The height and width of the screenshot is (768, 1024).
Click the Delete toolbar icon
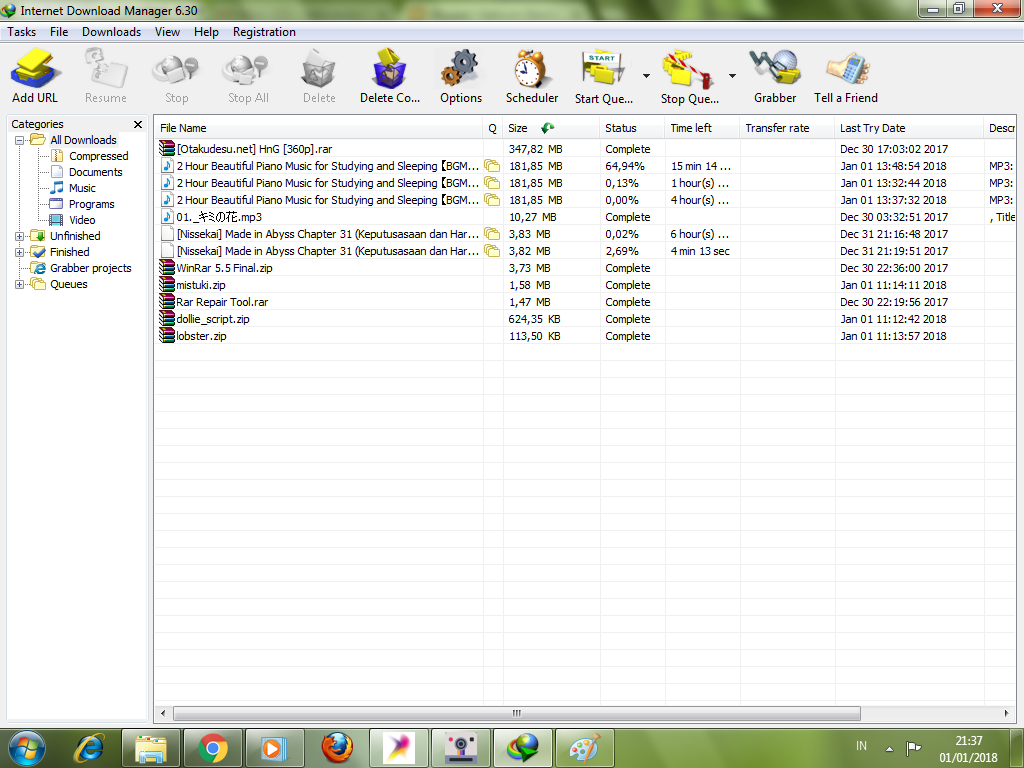coord(319,69)
